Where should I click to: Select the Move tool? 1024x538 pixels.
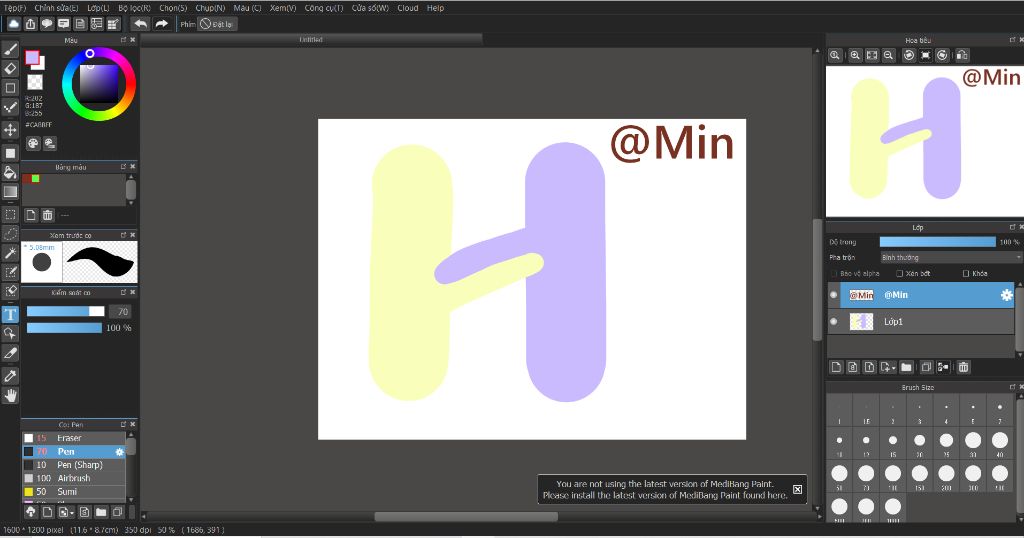10,130
